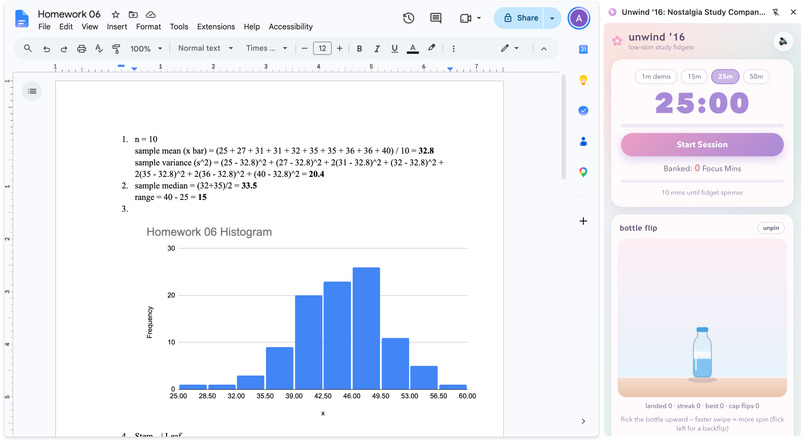Toggle italic formatting
Viewport: 806px width, 441px height.
pos(377,49)
